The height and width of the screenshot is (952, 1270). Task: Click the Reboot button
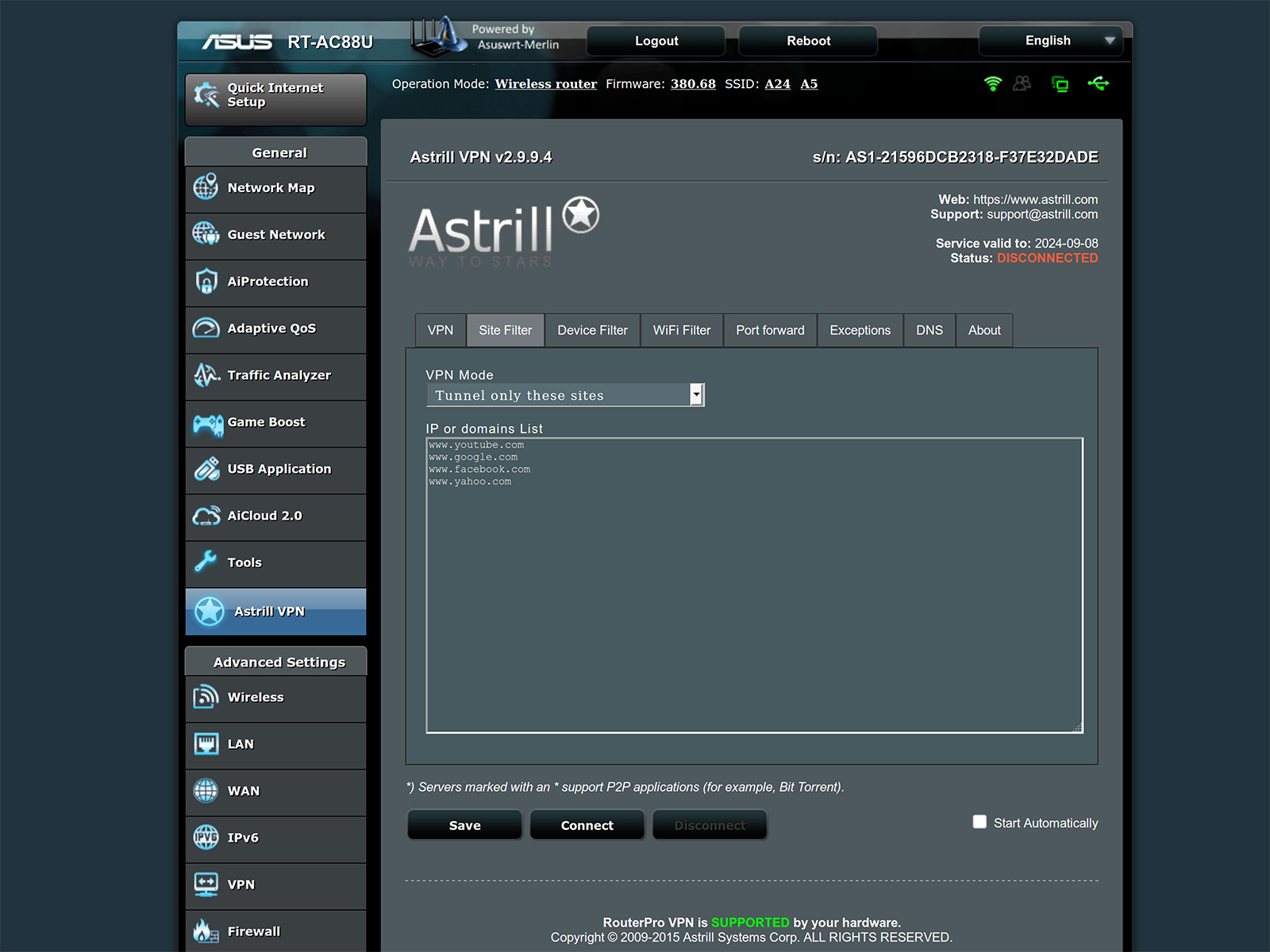(x=808, y=40)
